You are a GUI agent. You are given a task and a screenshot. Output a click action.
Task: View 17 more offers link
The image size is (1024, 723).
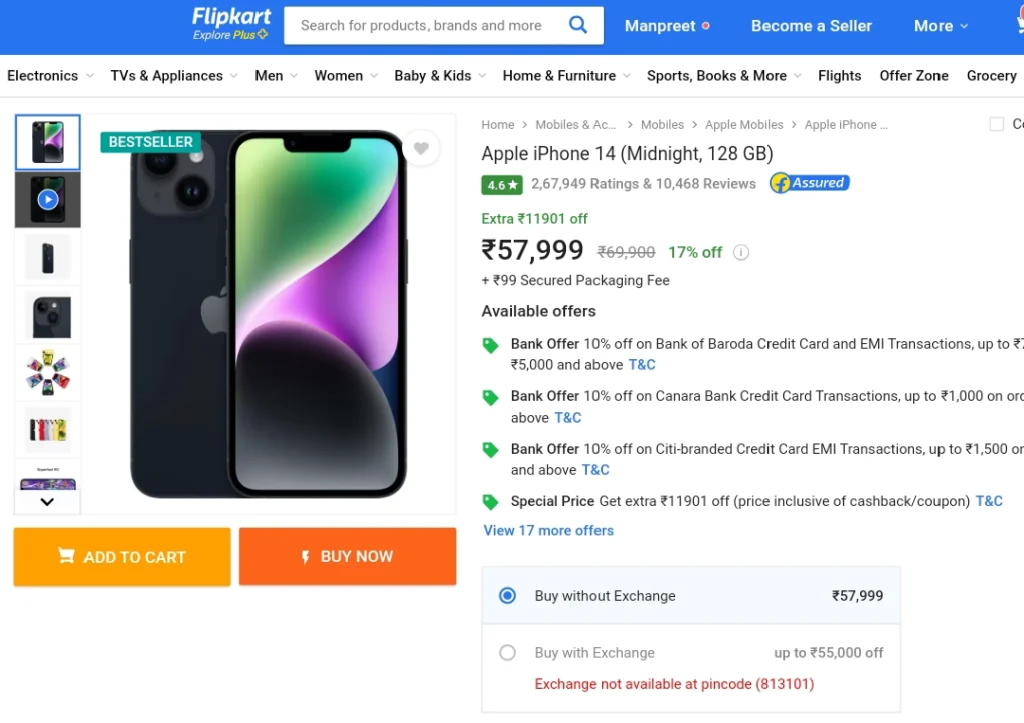point(549,530)
